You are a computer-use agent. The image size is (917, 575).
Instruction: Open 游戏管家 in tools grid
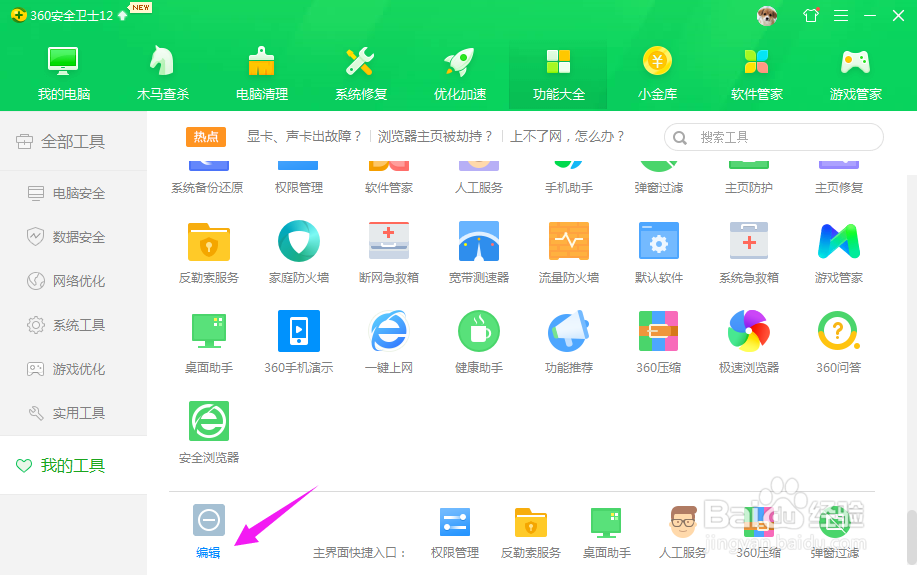click(839, 253)
